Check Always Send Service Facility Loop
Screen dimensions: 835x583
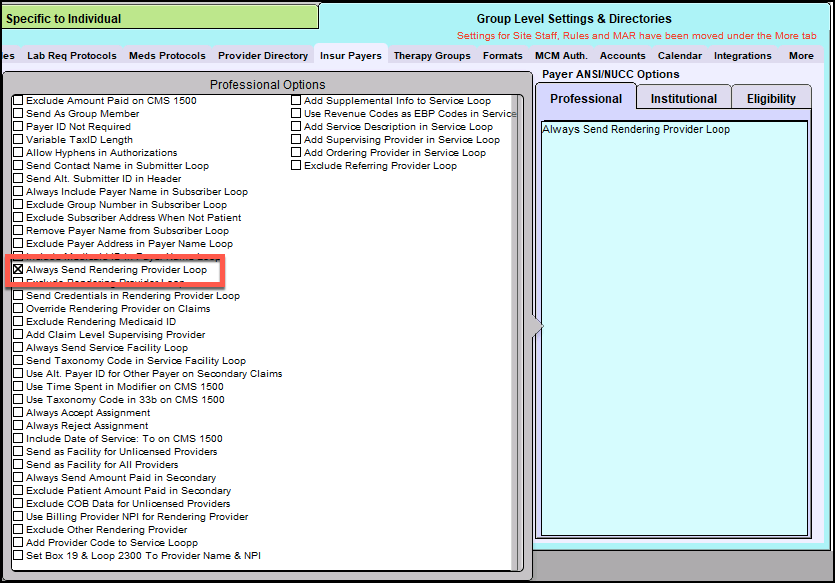tap(18, 347)
